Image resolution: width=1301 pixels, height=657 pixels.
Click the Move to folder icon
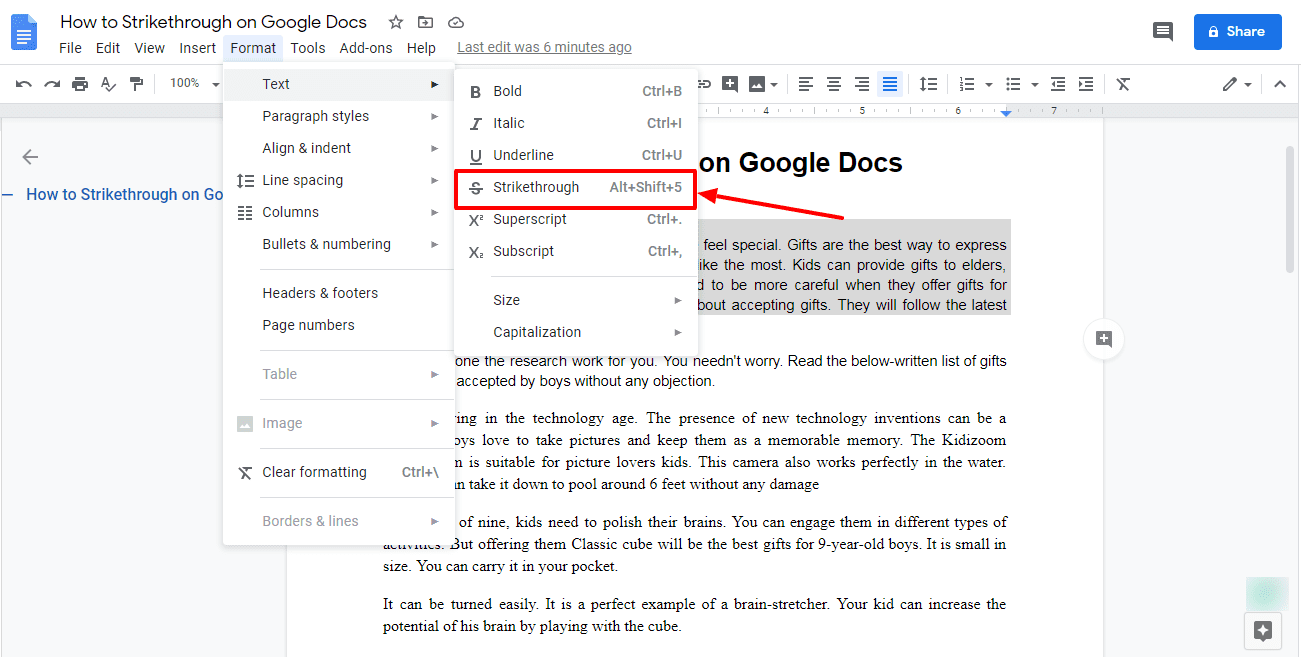[x=426, y=22]
